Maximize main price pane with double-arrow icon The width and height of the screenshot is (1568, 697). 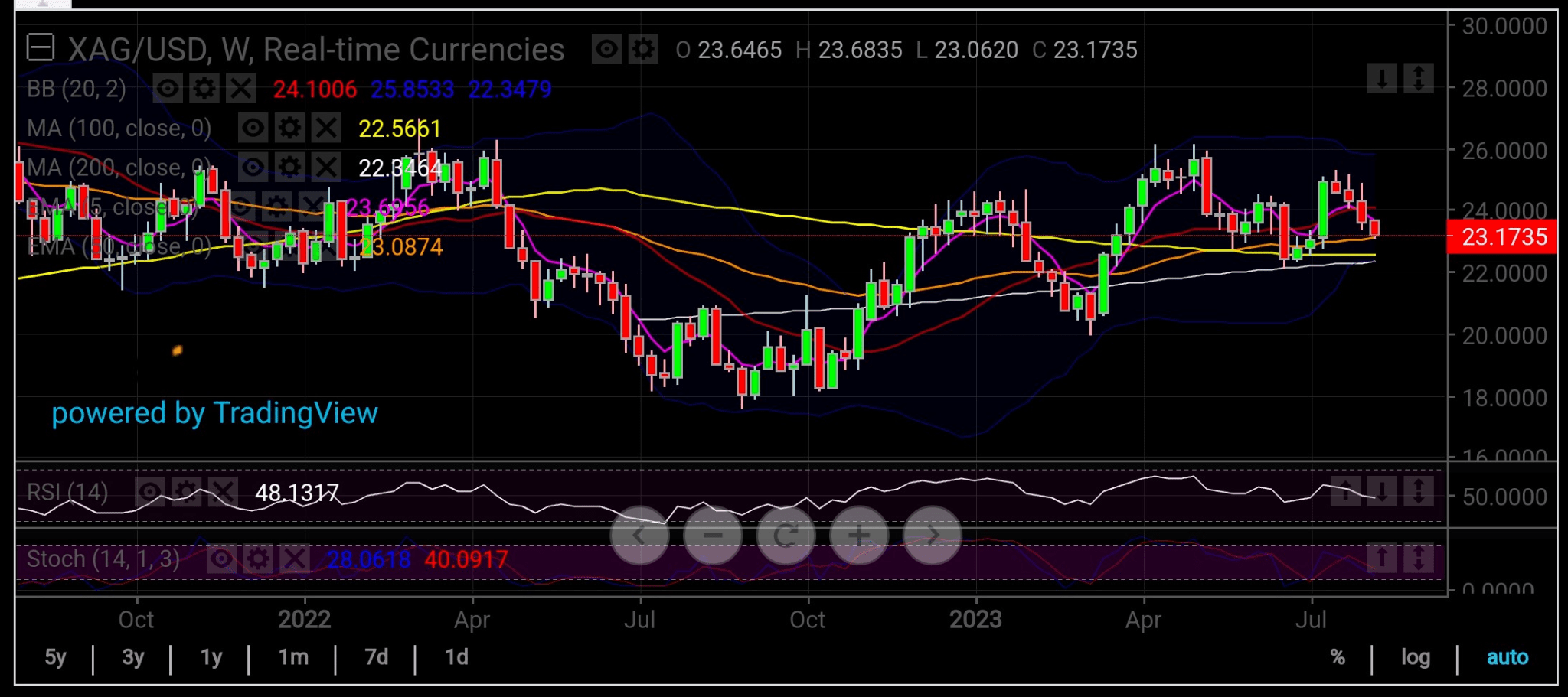[1419, 79]
